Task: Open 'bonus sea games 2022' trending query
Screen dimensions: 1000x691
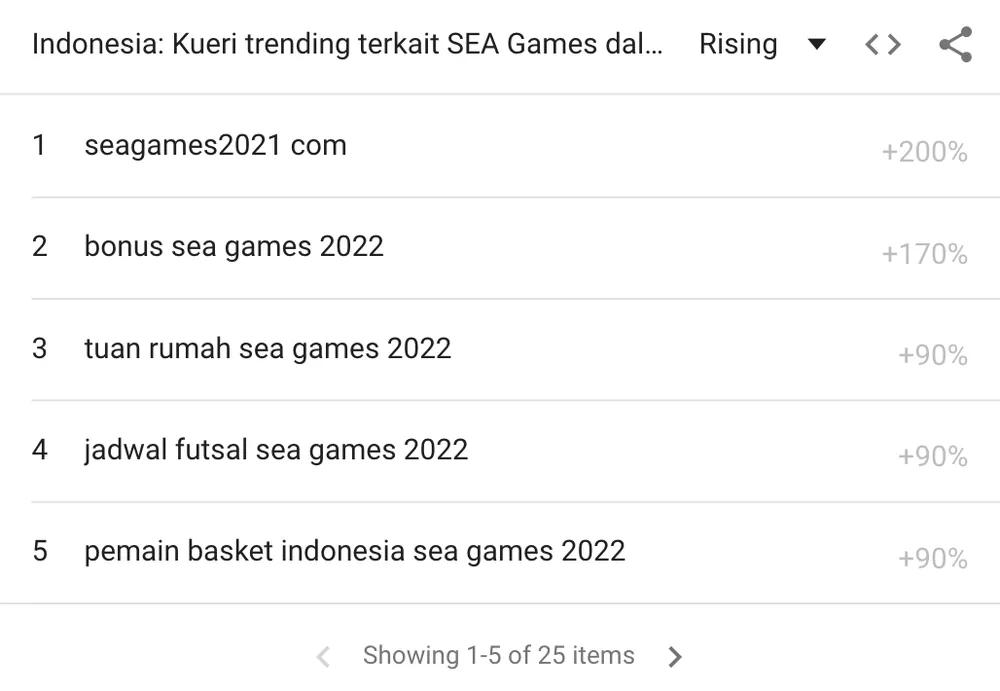Action: (233, 246)
